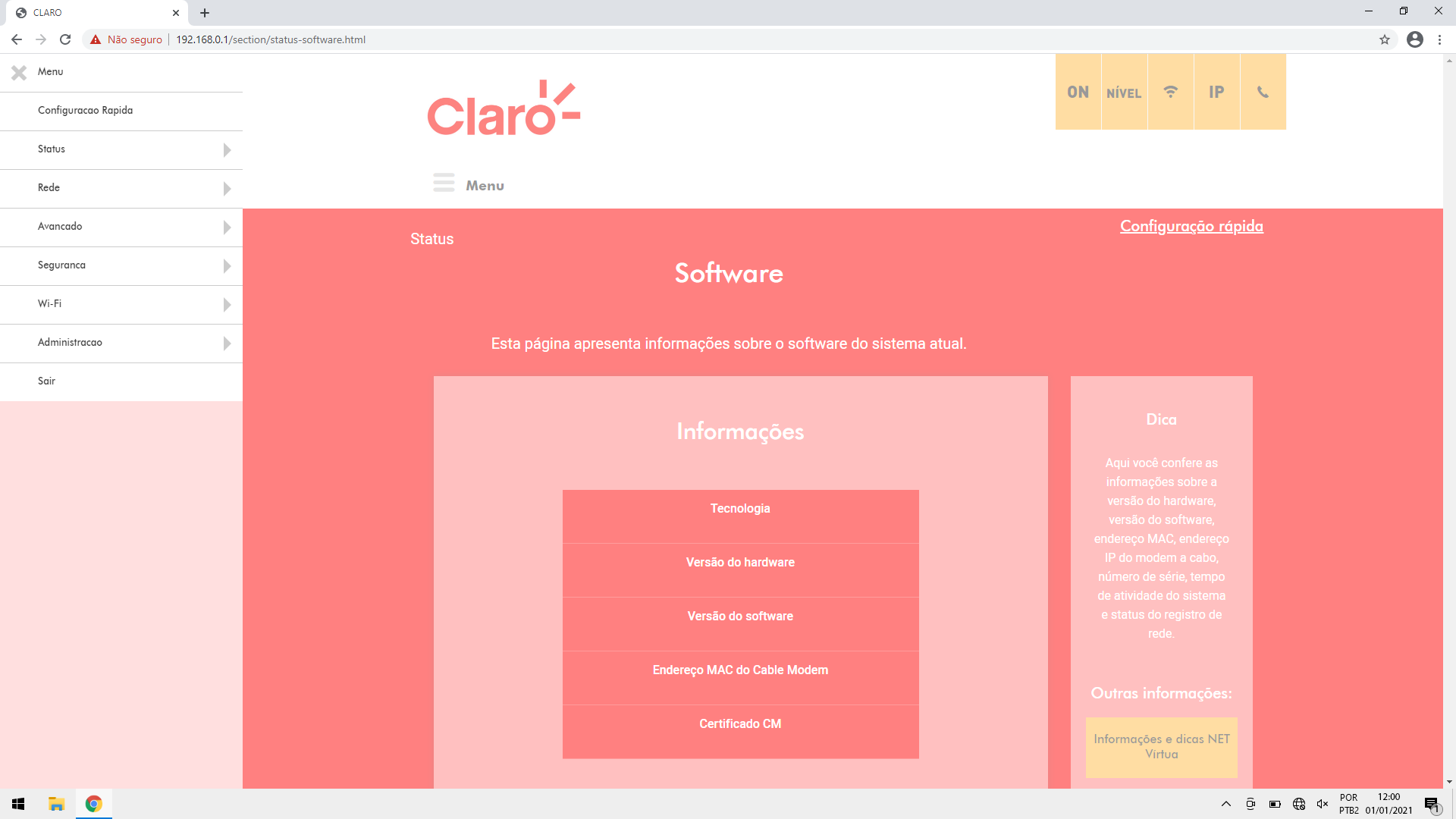Click the phone/call icon in header
Viewport: 1456px width, 819px height.
point(1263,92)
